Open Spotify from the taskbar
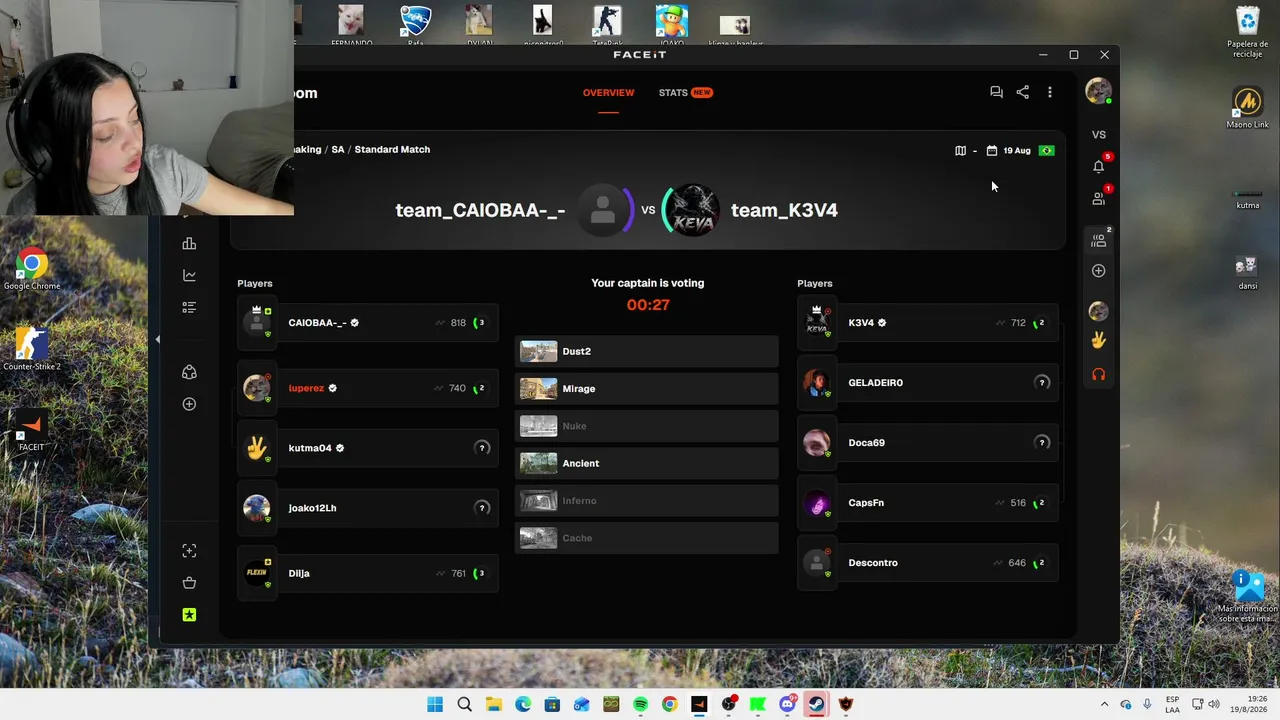Image resolution: width=1280 pixels, height=720 pixels. coord(640,705)
